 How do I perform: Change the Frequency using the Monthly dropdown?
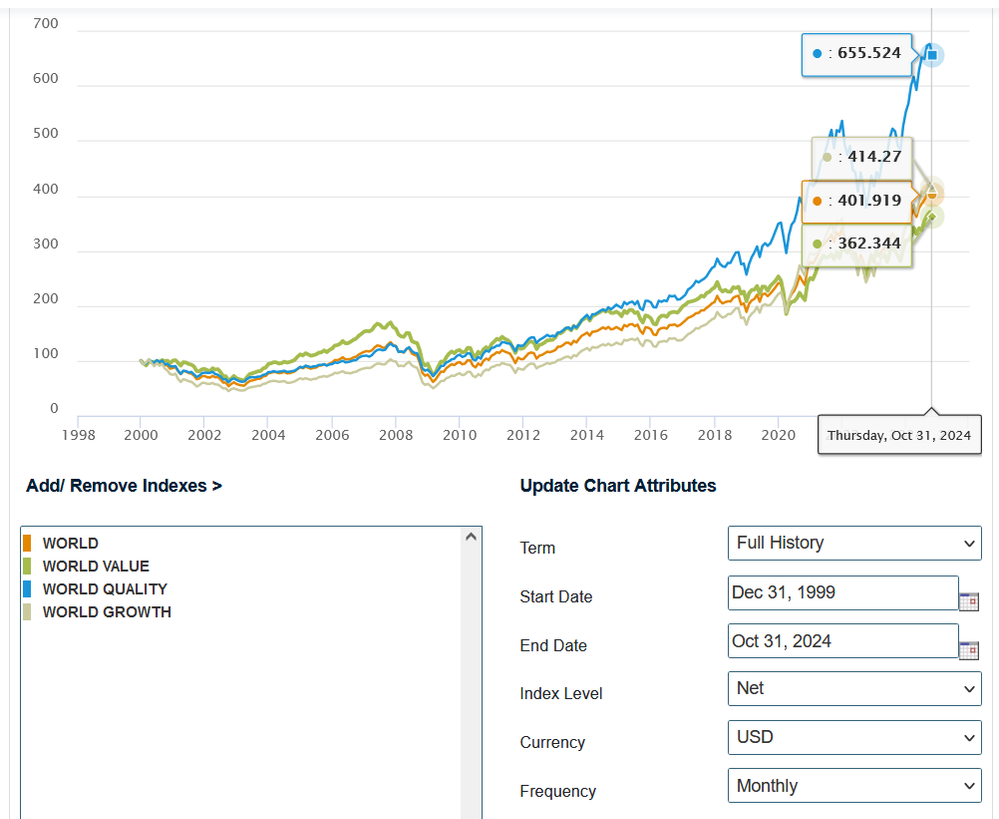[854, 786]
